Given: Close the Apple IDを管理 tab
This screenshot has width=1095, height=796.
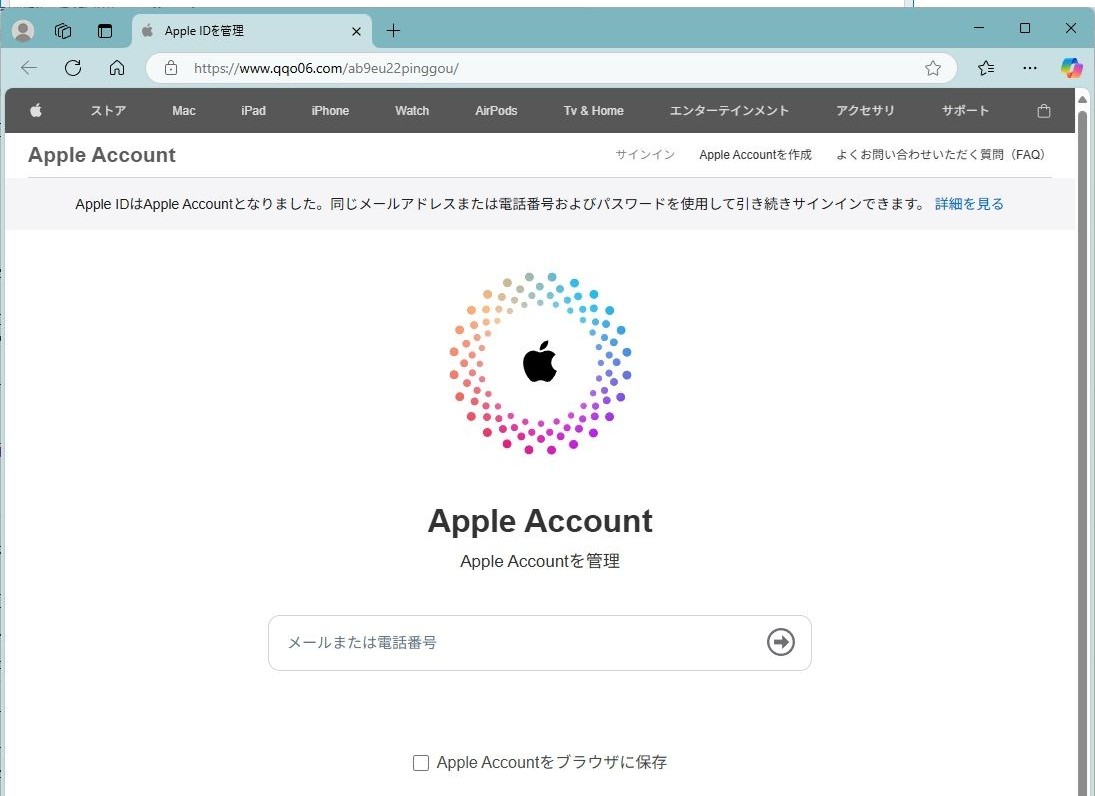Looking at the screenshot, I should click(356, 31).
